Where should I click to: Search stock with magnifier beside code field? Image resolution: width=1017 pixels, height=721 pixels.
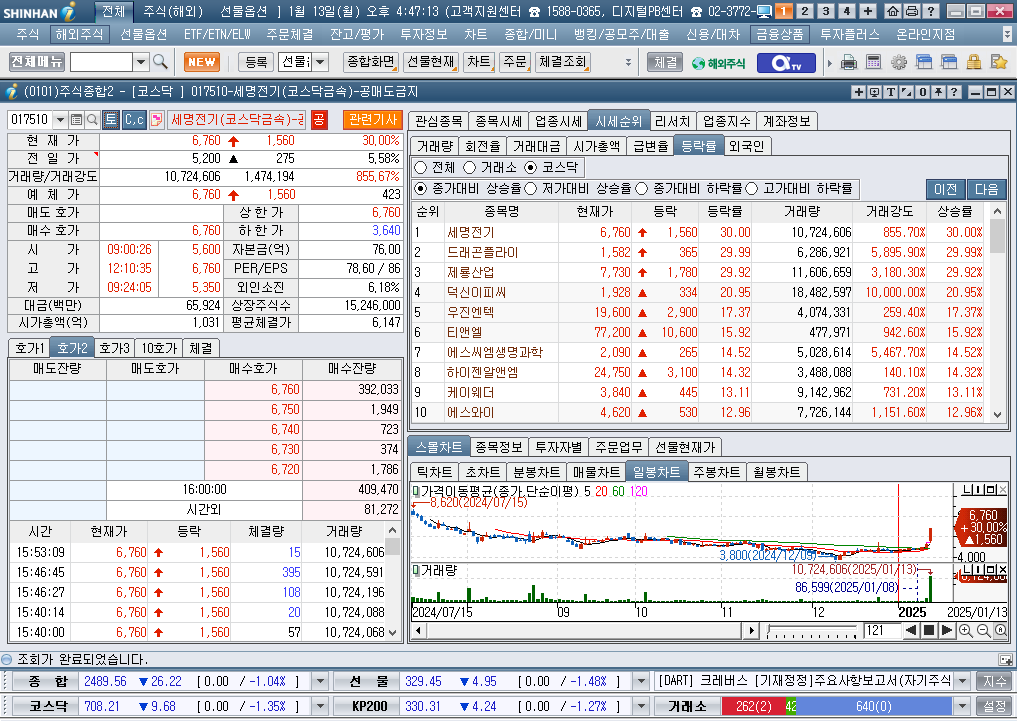92,119
